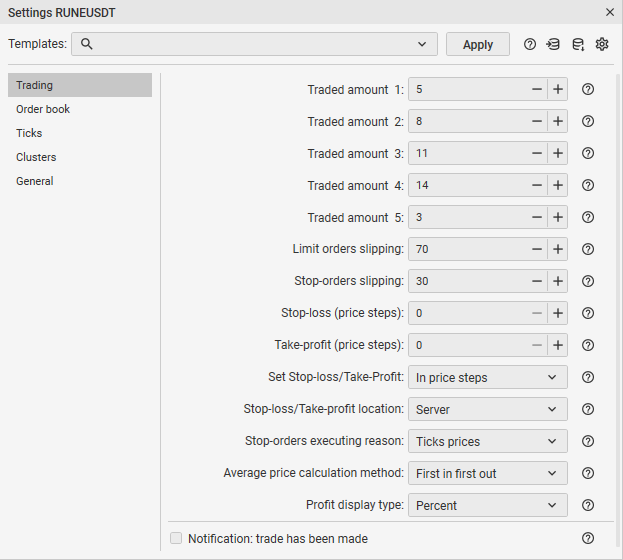This screenshot has width=623, height=560.
Task: Show help for Traded amount 3
Action: point(588,153)
